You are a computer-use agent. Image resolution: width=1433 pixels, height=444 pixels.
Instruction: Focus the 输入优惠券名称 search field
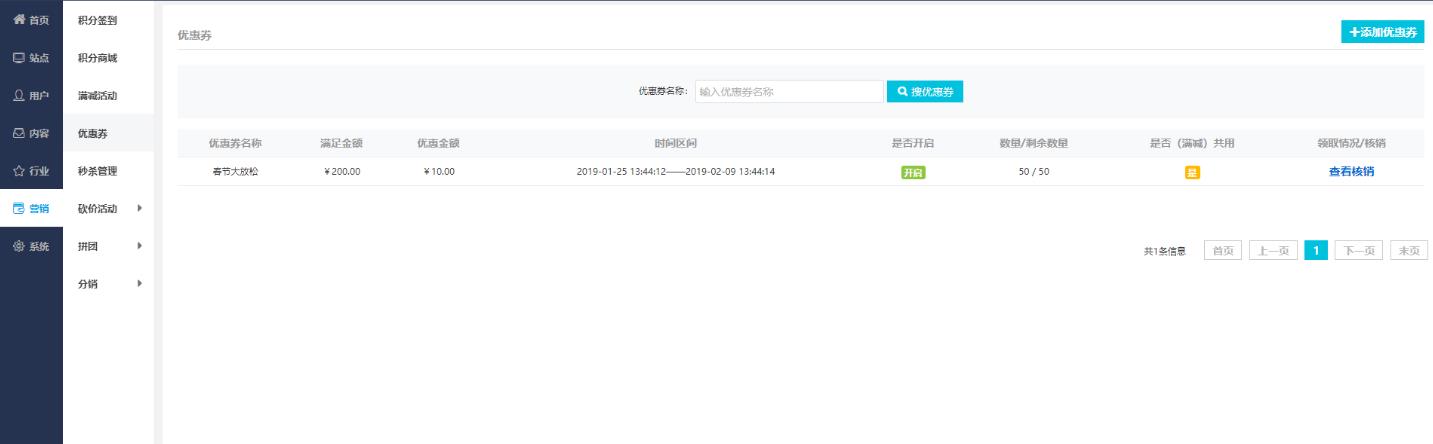(x=789, y=91)
